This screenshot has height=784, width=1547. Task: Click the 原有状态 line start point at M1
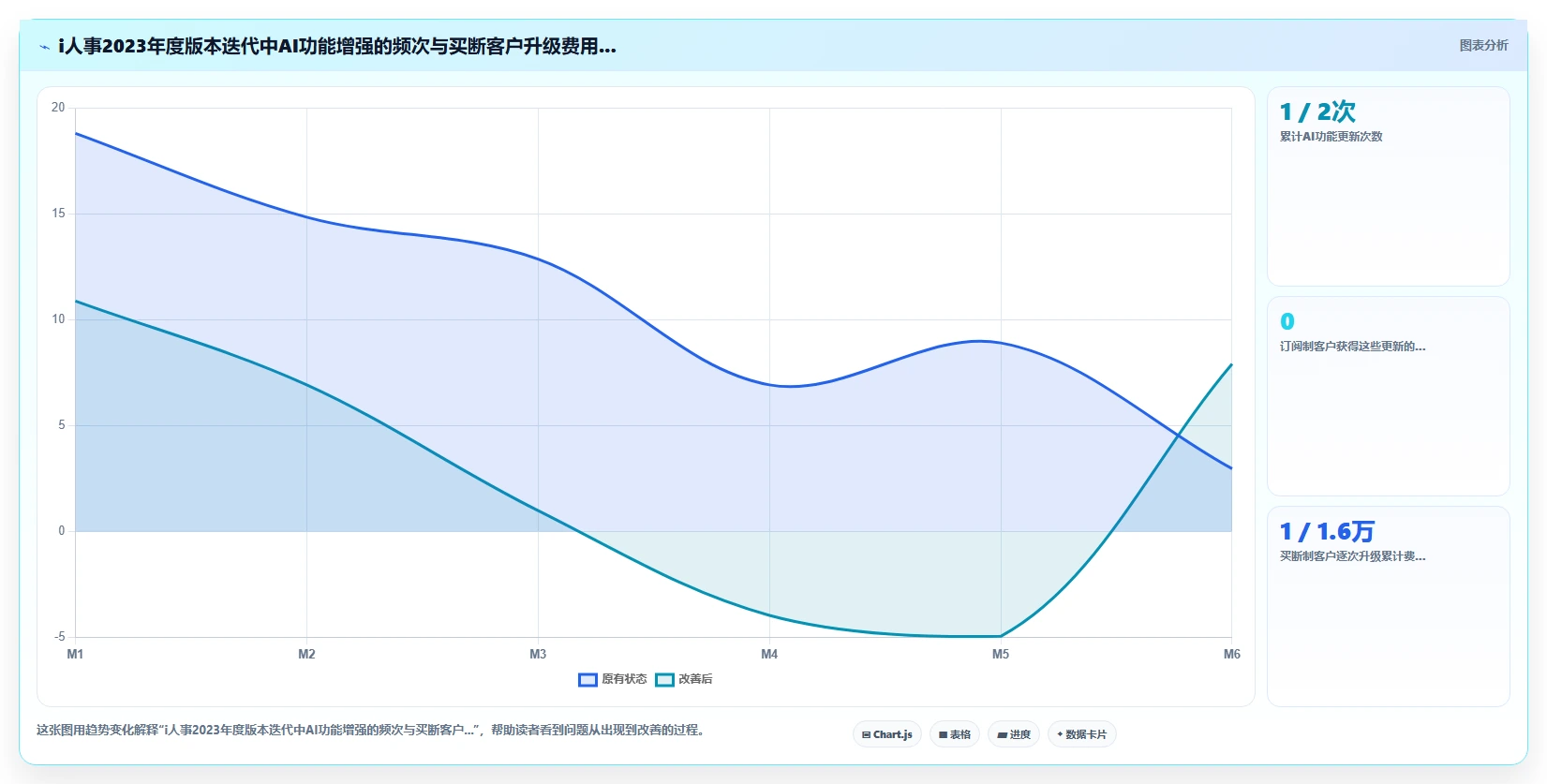click(x=76, y=133)
